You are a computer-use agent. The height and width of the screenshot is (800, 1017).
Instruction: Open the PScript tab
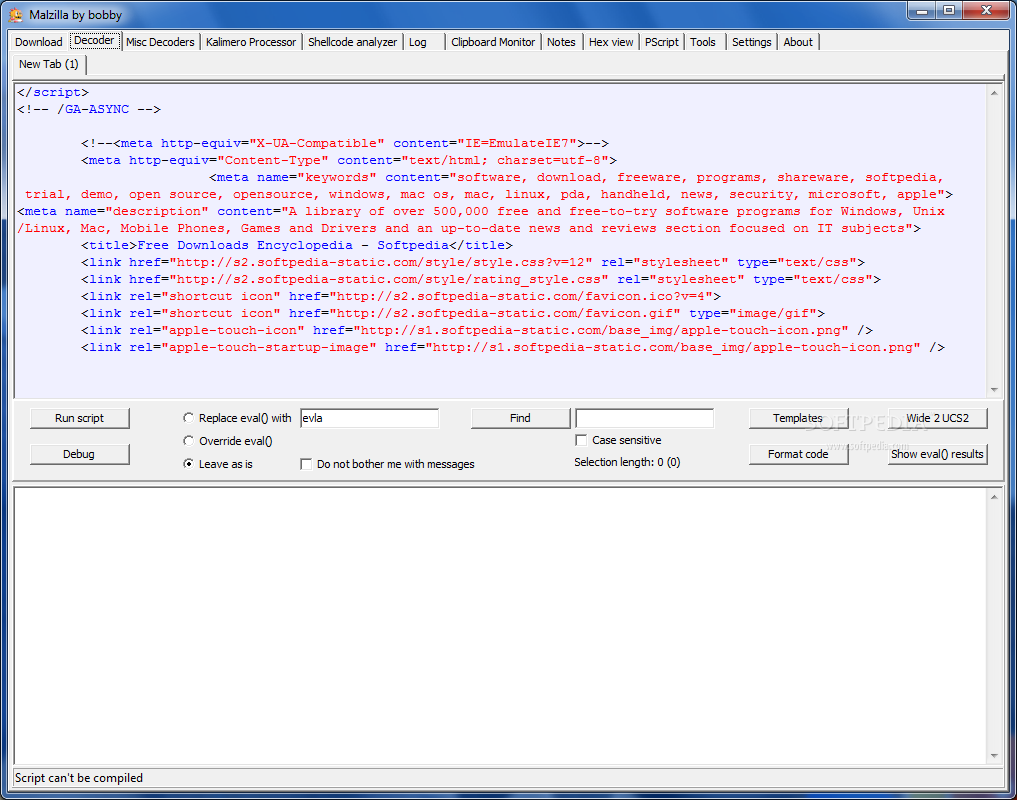662,42
